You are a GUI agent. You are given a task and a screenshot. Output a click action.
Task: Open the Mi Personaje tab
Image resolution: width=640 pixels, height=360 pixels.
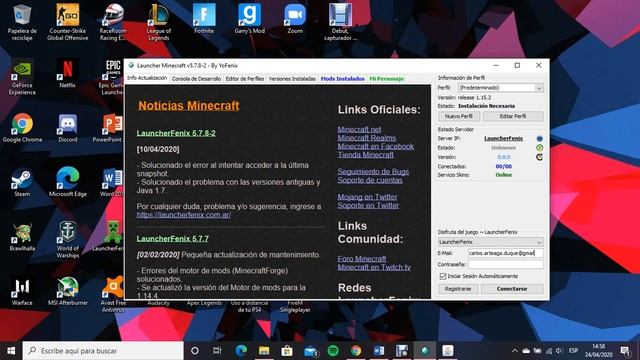387,79
